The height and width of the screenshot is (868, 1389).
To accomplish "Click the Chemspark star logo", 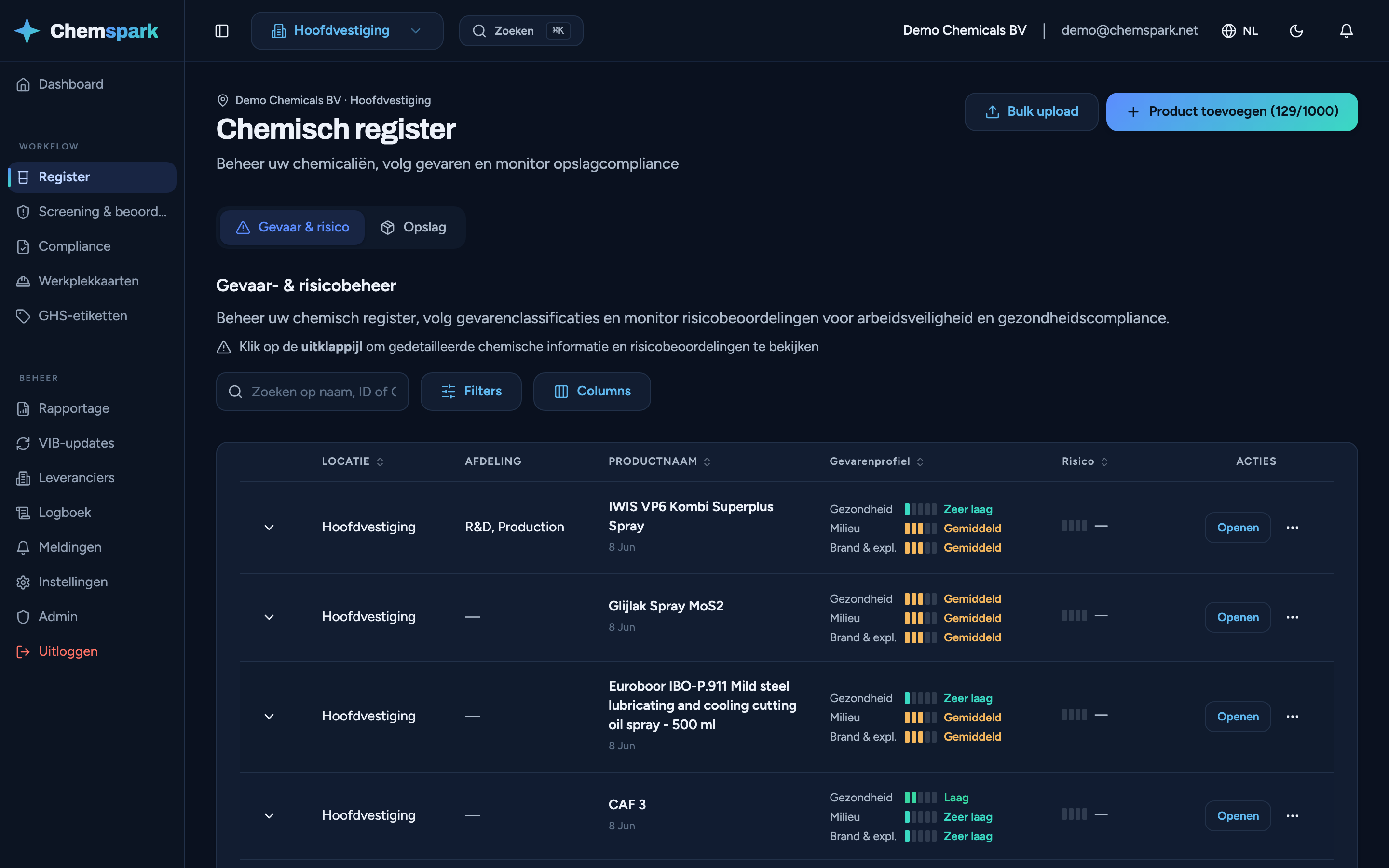I will (27, 30).
